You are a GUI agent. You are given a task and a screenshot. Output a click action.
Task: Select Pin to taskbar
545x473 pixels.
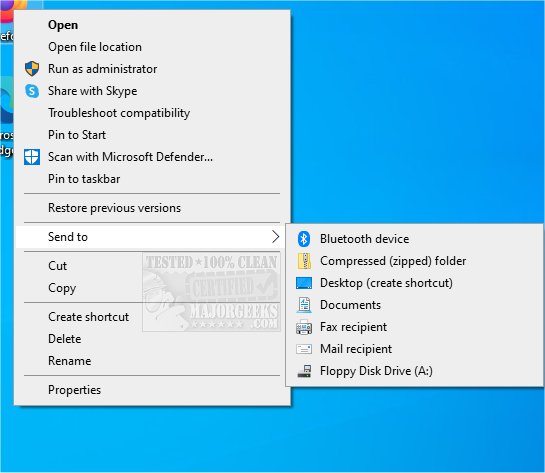click(84, 179)
